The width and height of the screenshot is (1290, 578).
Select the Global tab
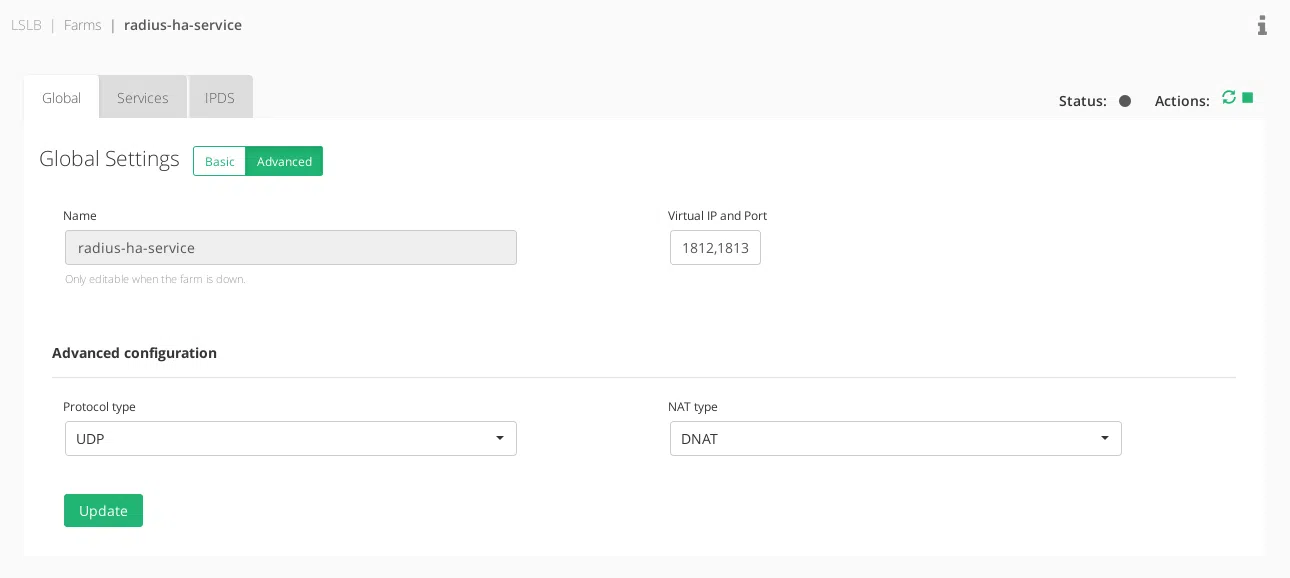[61, 98]
